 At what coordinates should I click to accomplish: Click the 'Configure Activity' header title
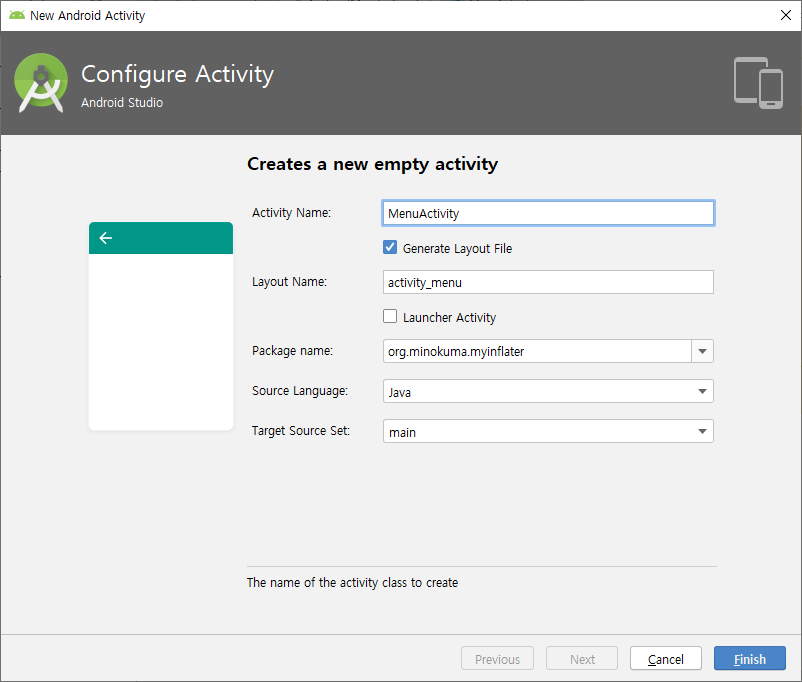[x=177, y=75]
